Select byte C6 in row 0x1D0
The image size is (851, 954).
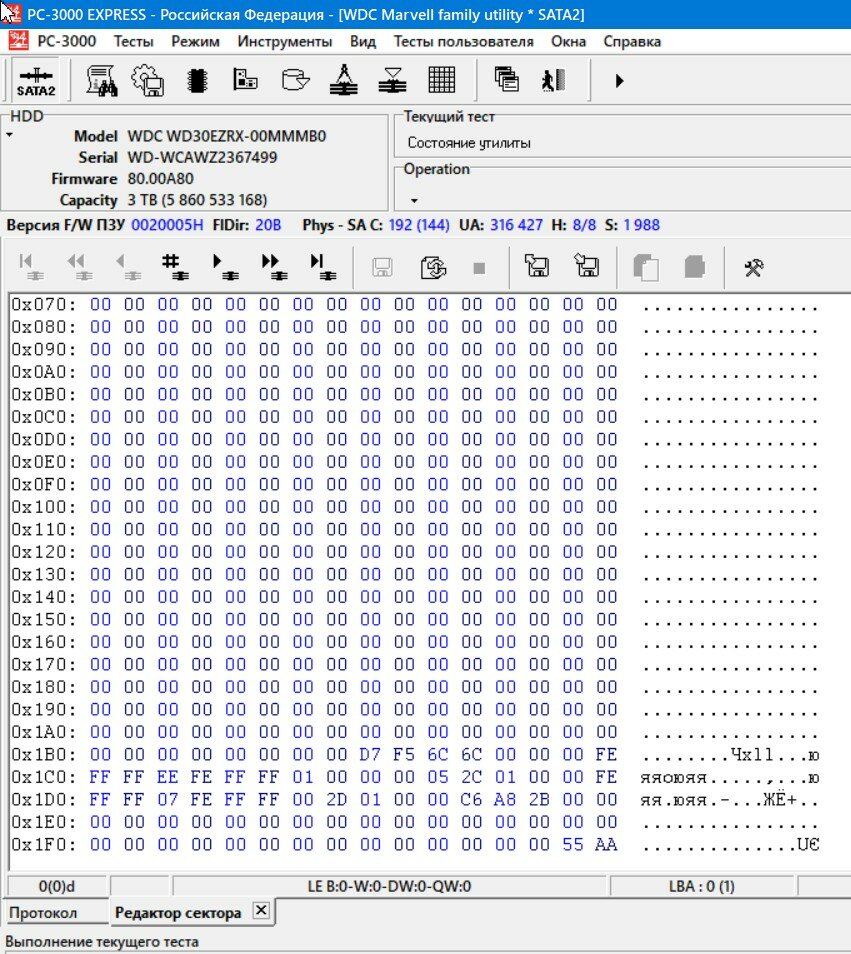(x=471, y=799)
